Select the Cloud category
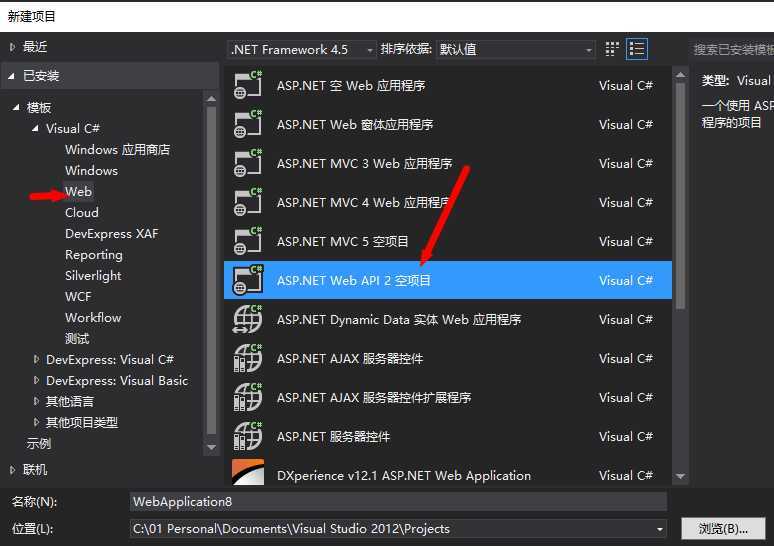Image resolution: width=774 pixels, height=546 pixels. (82, 213)
